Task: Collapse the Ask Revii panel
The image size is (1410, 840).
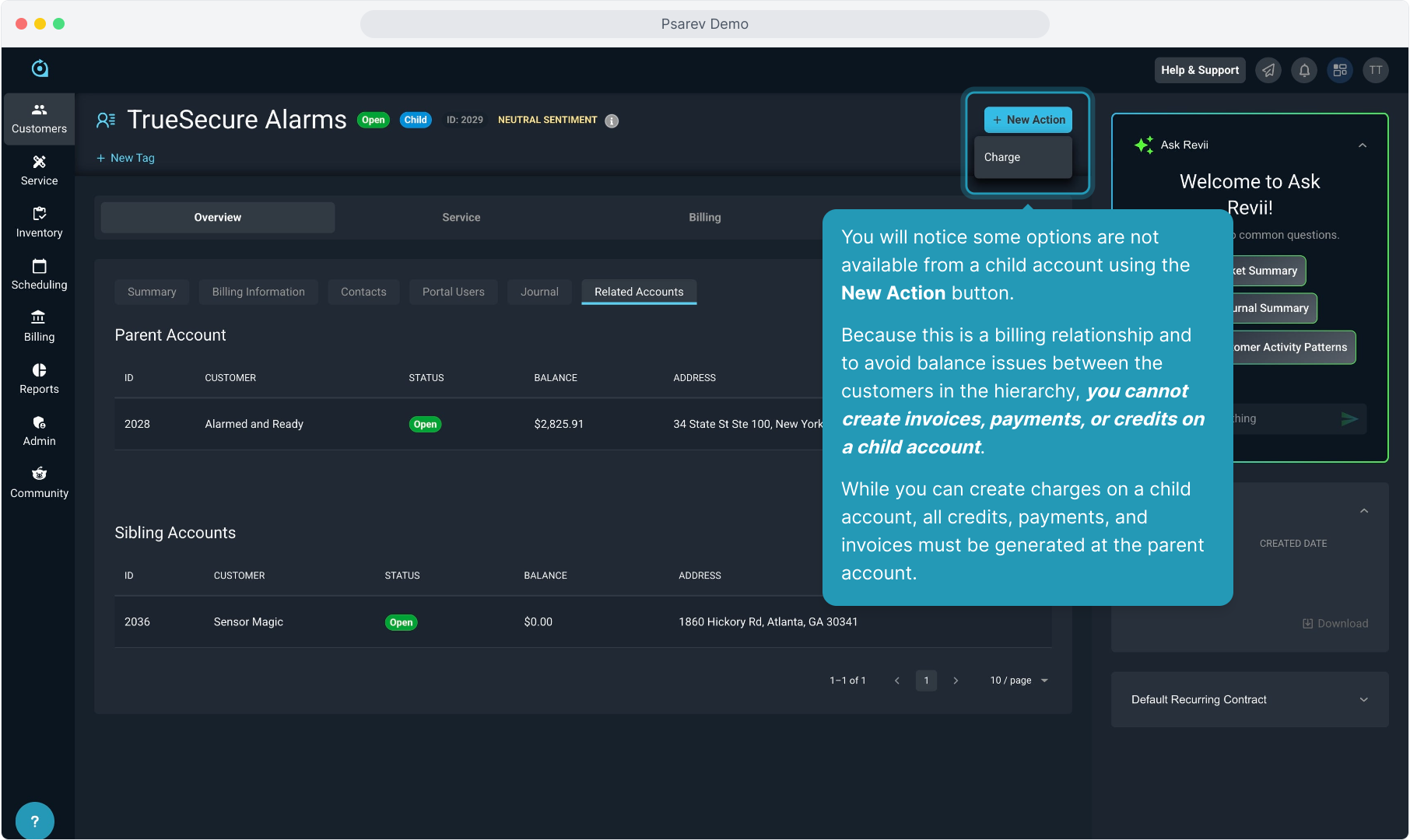Action: [1362, 145]
